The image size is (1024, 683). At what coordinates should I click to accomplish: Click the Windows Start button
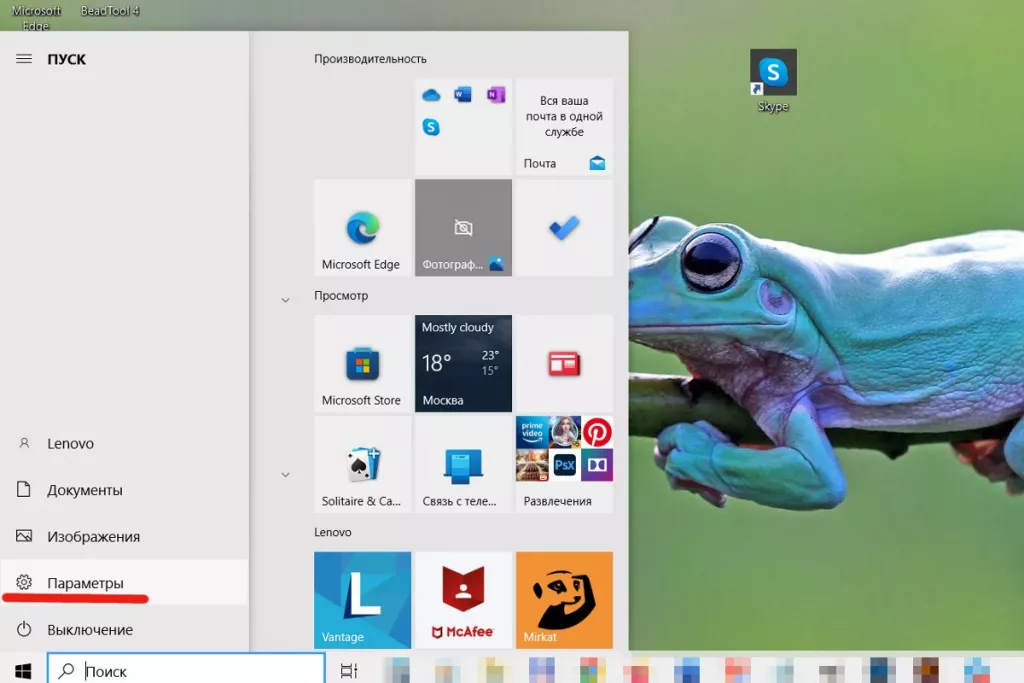point(23,671)
